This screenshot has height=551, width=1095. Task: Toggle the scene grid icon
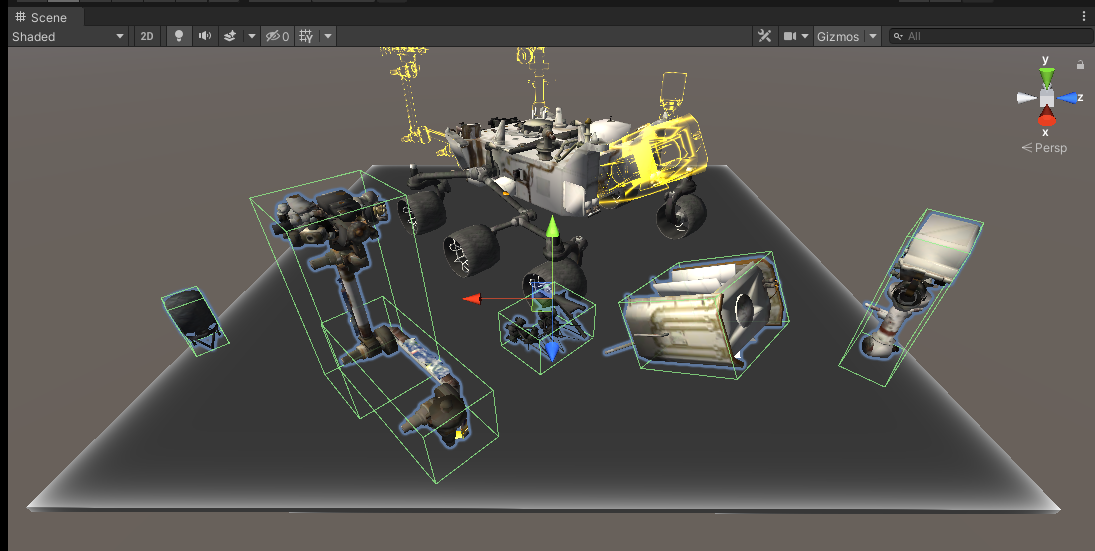point(306,36)
